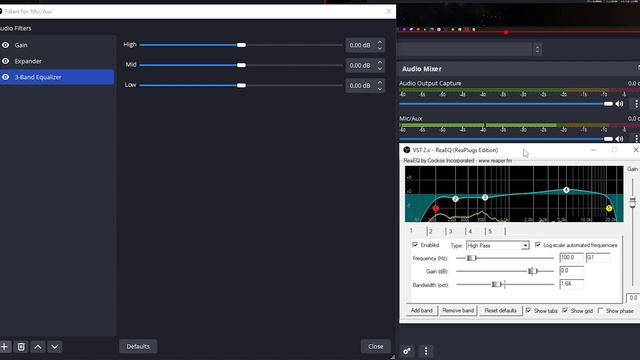Click the High band slider handle

coord(241,45)
